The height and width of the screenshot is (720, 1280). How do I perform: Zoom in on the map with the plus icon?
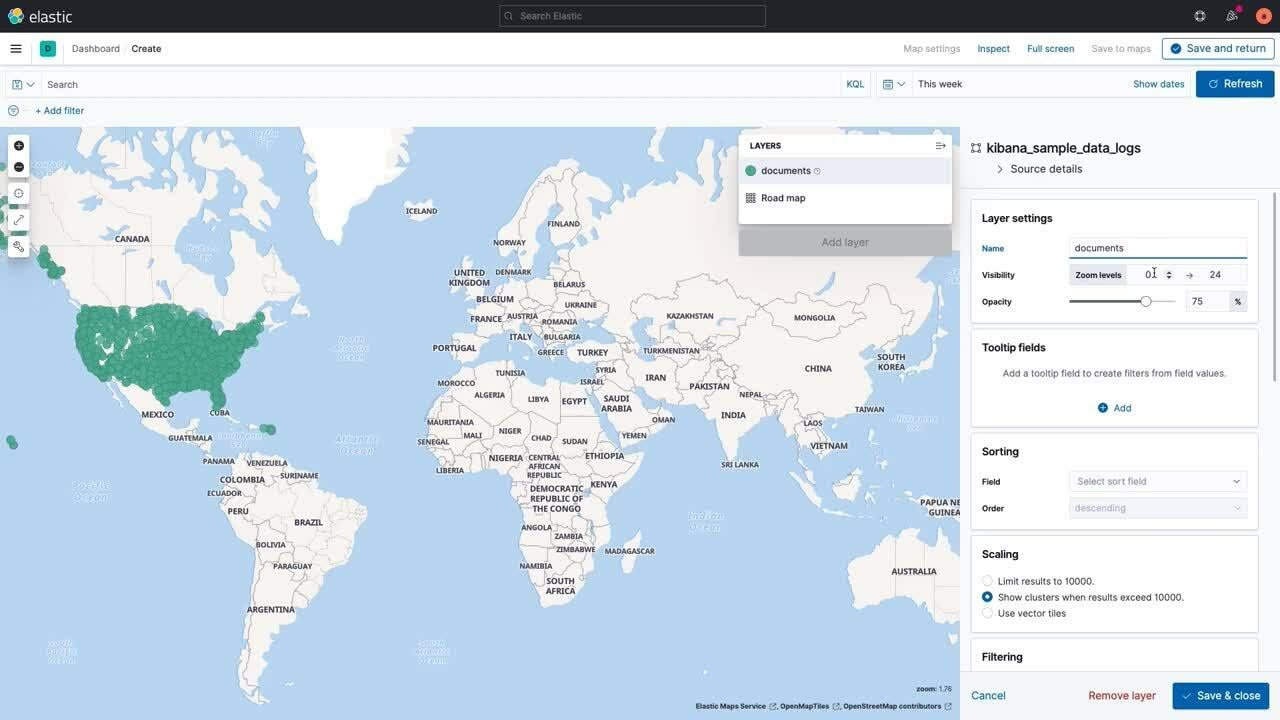(x=15, y=144)
